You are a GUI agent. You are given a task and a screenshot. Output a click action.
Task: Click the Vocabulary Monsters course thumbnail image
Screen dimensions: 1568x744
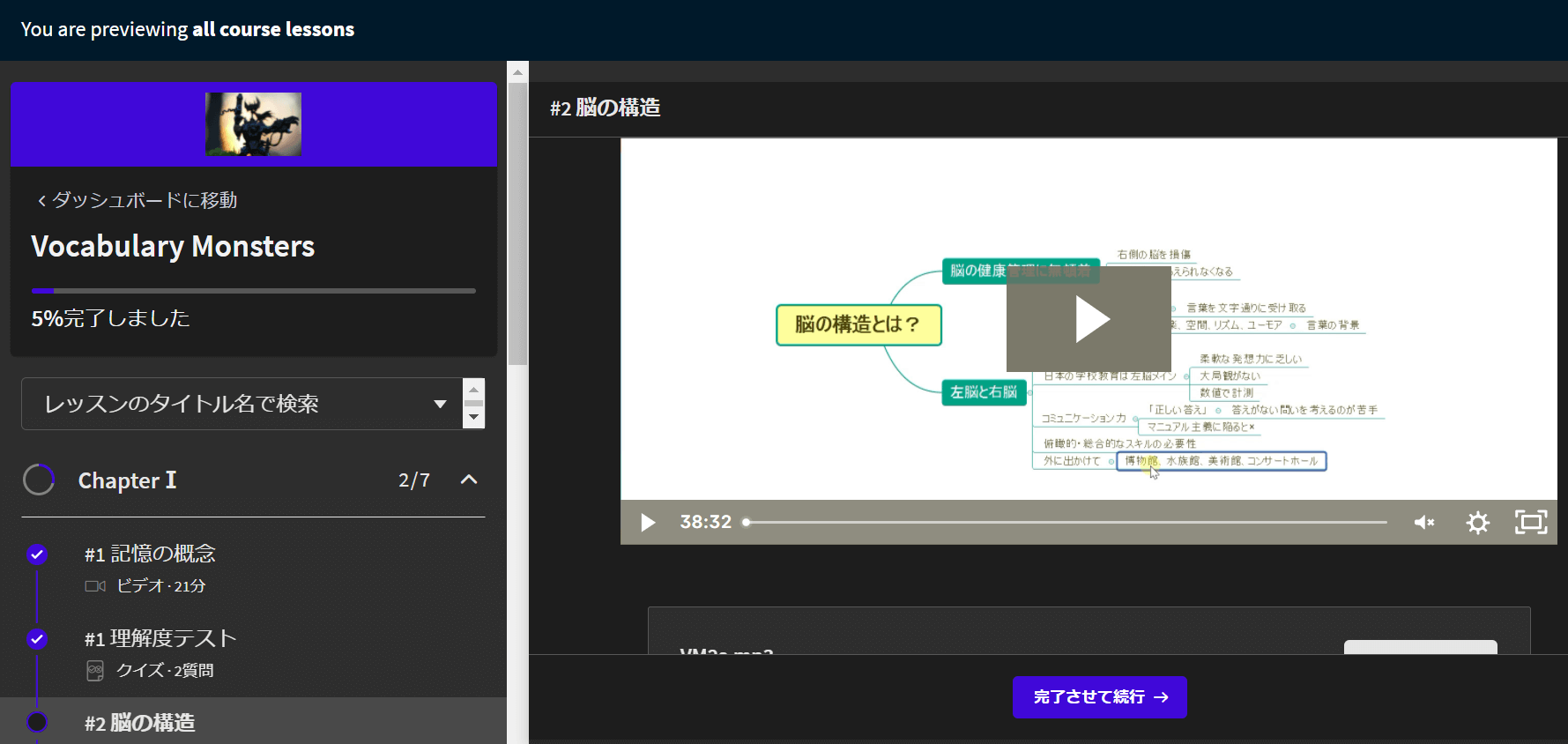click(x=253, y=124)
